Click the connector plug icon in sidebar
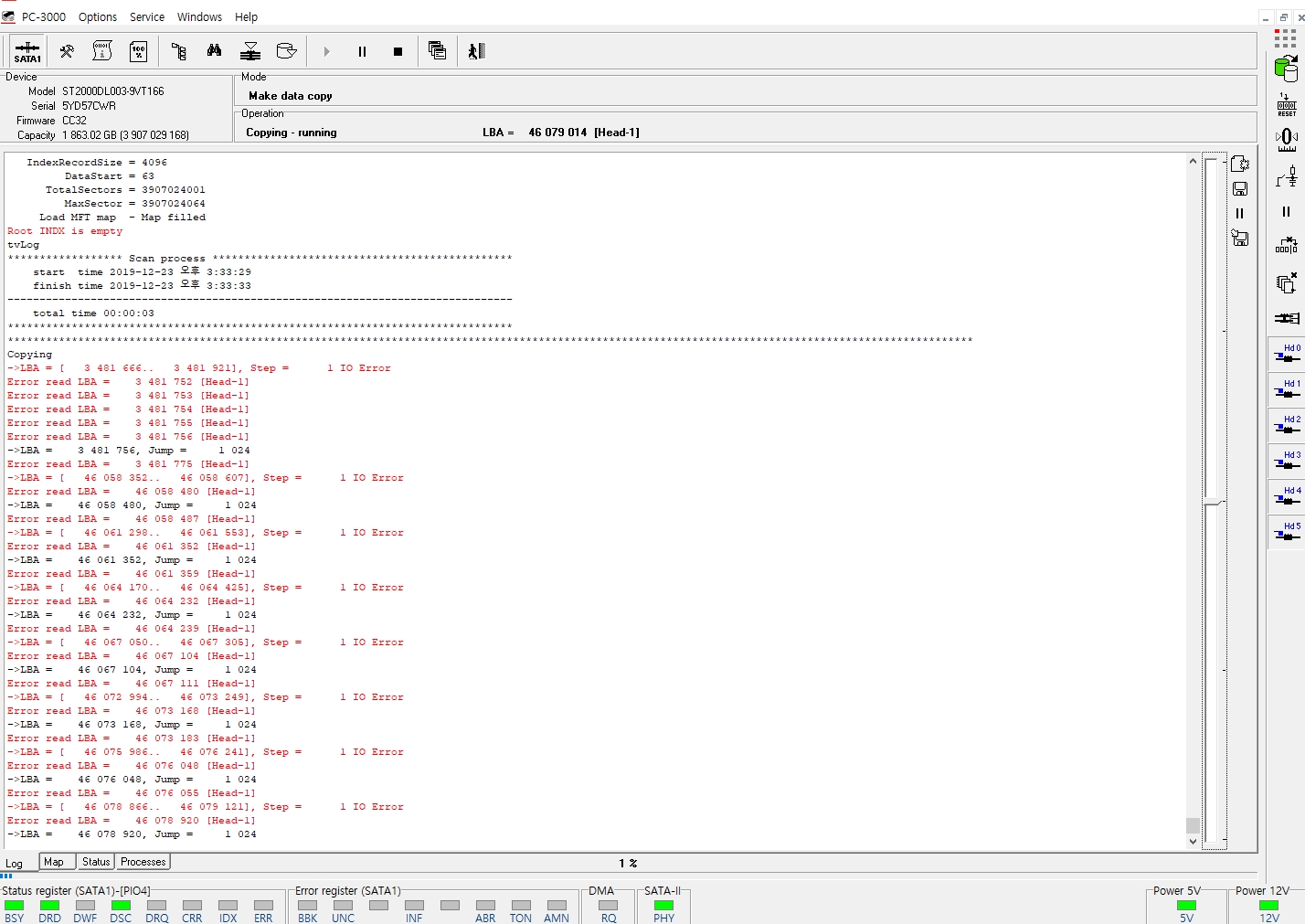 (1287, 318)
